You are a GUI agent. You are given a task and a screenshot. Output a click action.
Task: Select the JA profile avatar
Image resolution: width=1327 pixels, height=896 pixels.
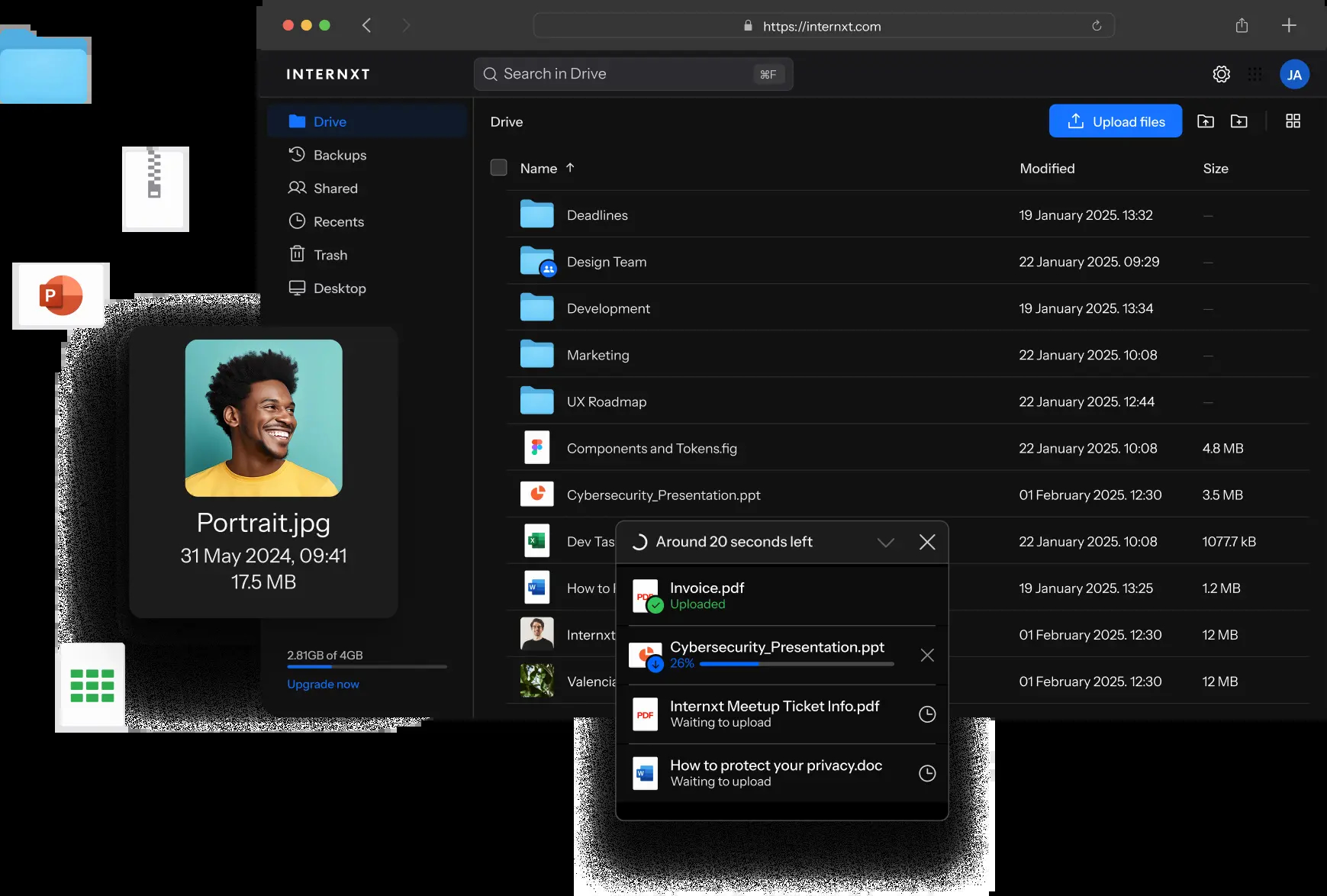click(1294, 73)
